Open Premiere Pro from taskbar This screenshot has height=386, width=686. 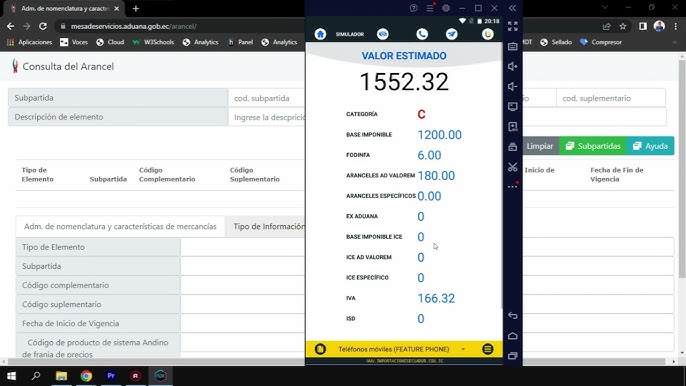click(x=111, y=376)
